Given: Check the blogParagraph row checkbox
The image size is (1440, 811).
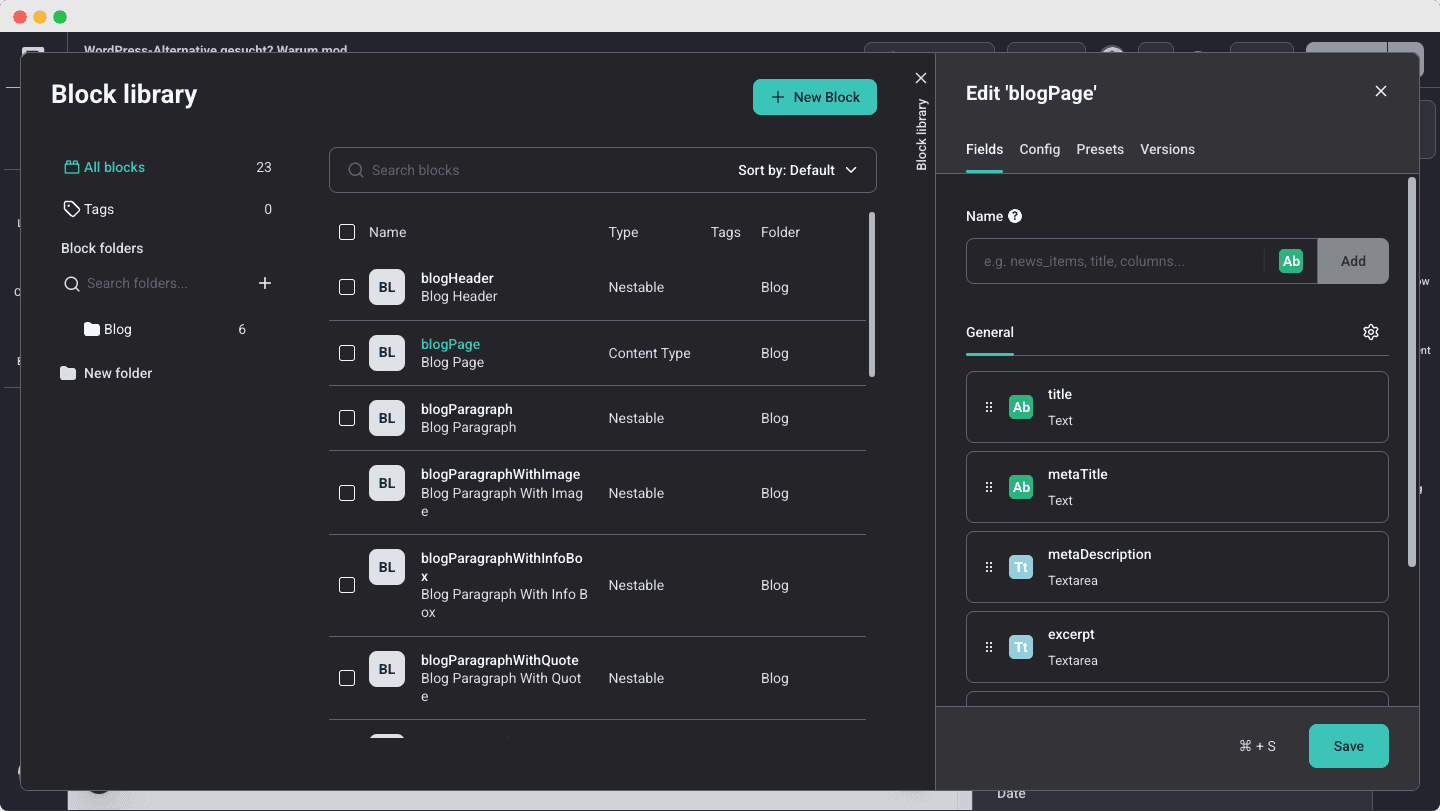Looking at the screenshot, I should [x=347, y=418].
